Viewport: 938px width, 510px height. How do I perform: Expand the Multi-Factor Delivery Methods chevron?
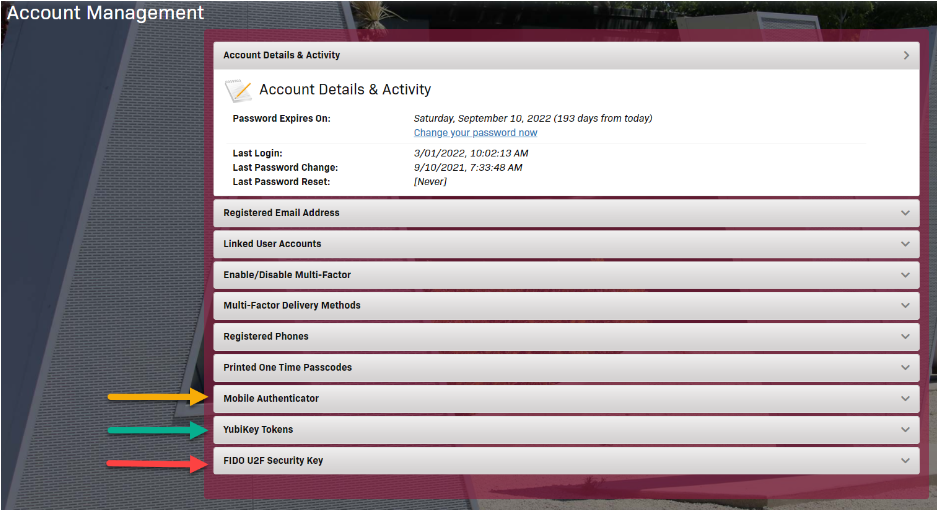(906, 306)
